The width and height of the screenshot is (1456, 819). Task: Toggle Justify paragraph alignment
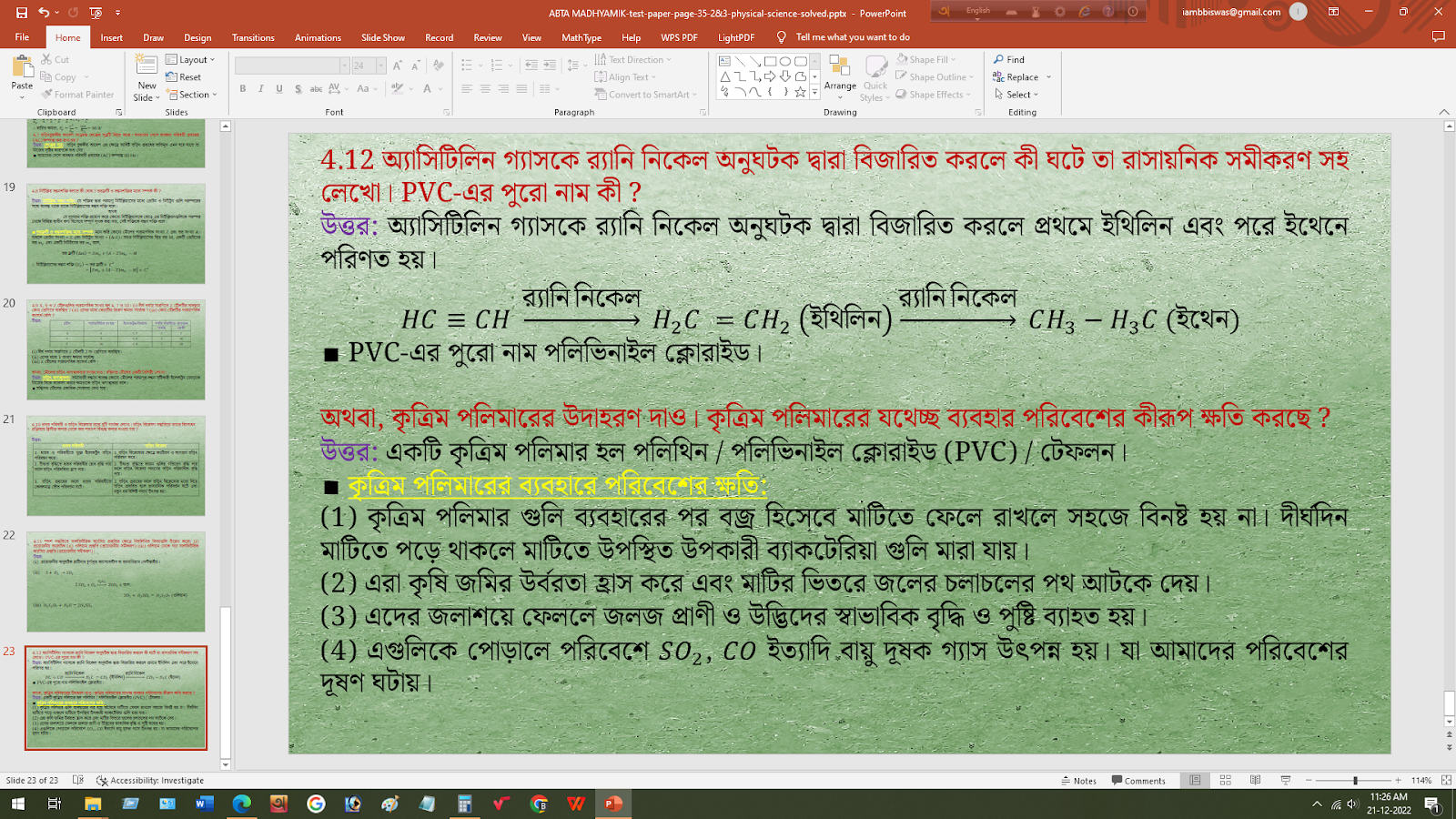tap(521, 89)
